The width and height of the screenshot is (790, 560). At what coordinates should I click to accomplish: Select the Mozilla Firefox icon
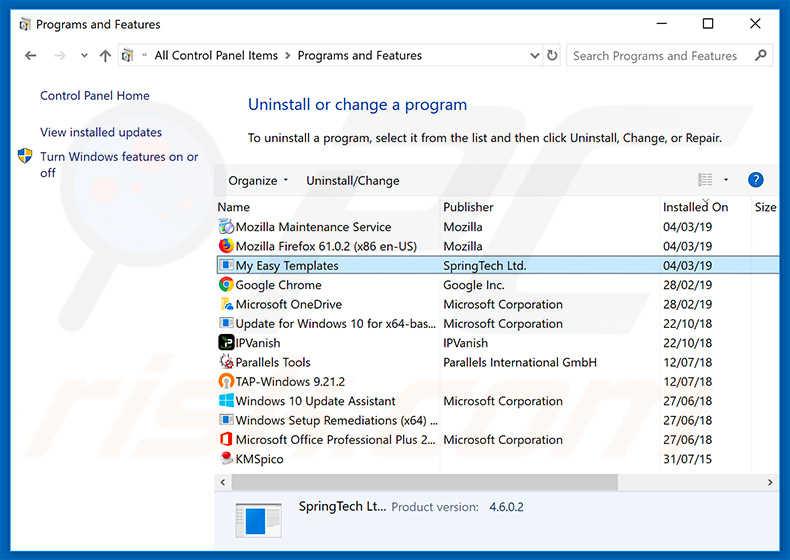[x=226, y=245]
